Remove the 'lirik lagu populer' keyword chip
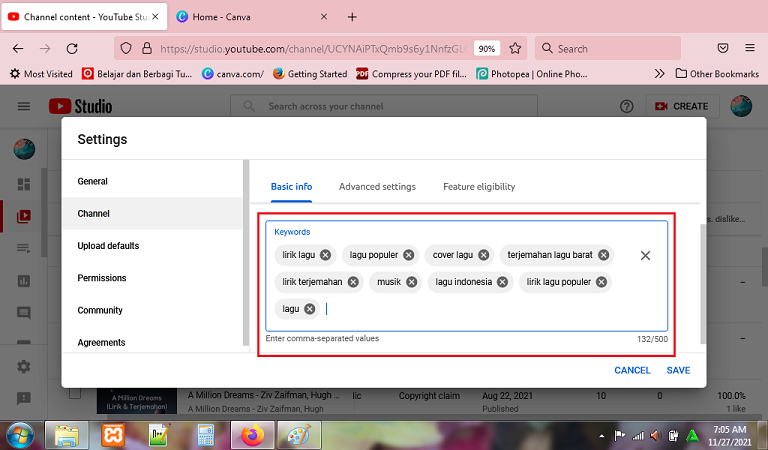Image resolution: width=768 pixels, height=450 pixels. [x=601, y=282]
